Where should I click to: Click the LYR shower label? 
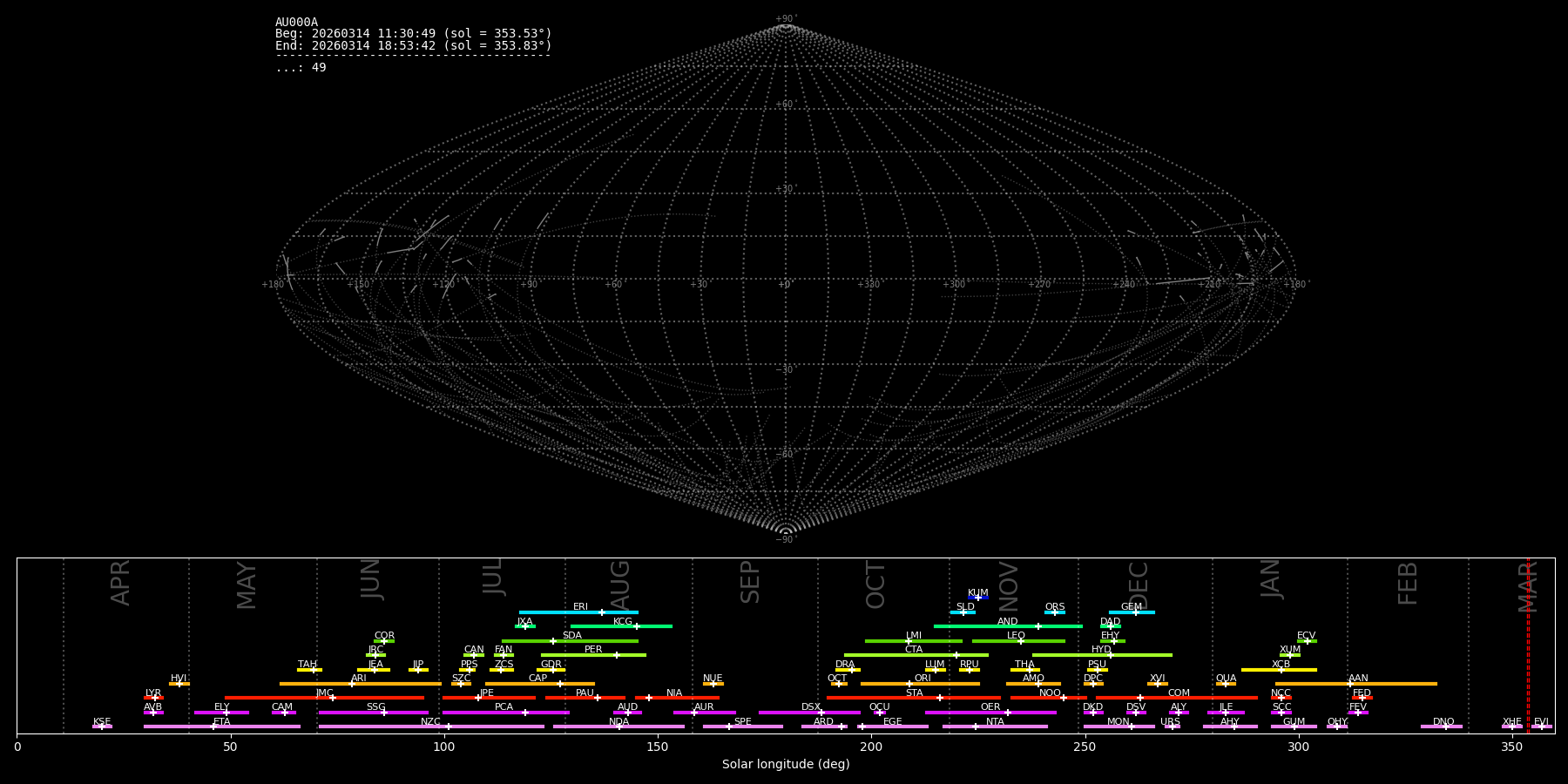[153, 693]
